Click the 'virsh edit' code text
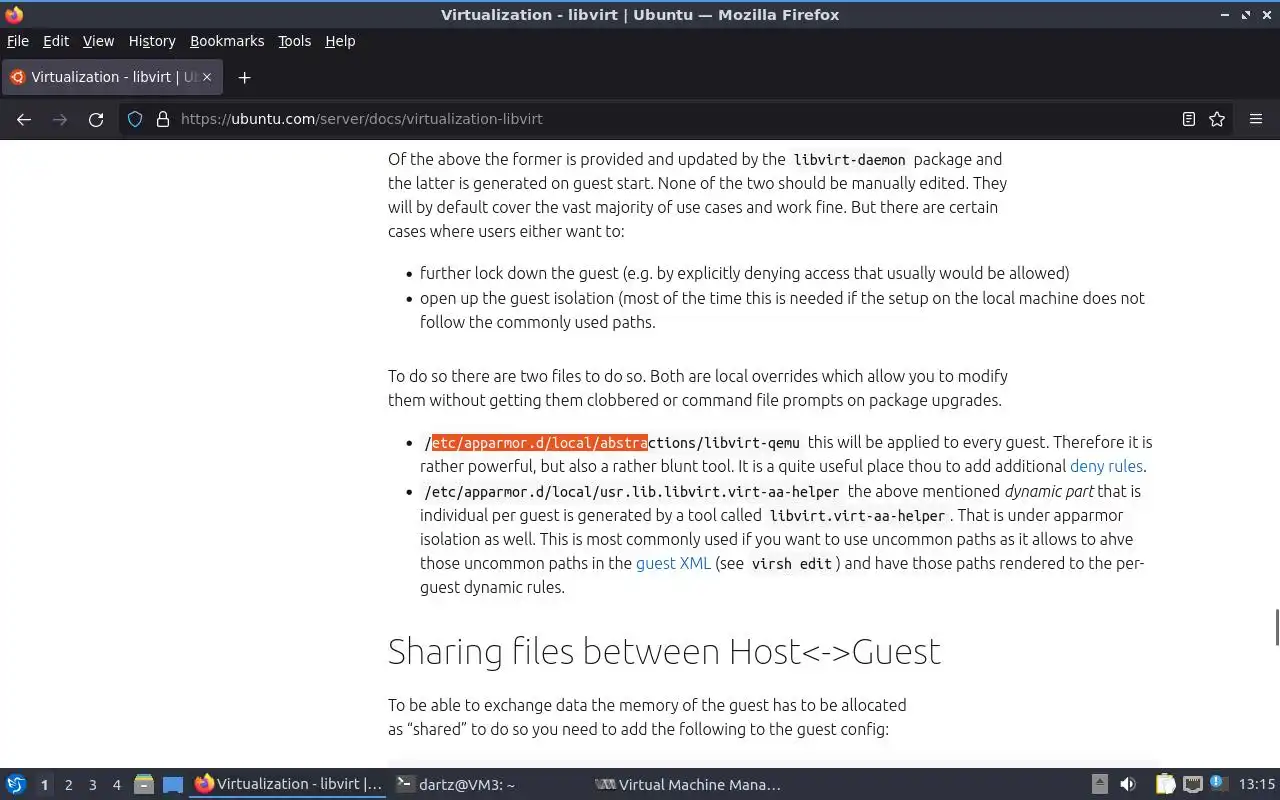Viewport: 1280px width, 800px height. (x=792, y=563)
